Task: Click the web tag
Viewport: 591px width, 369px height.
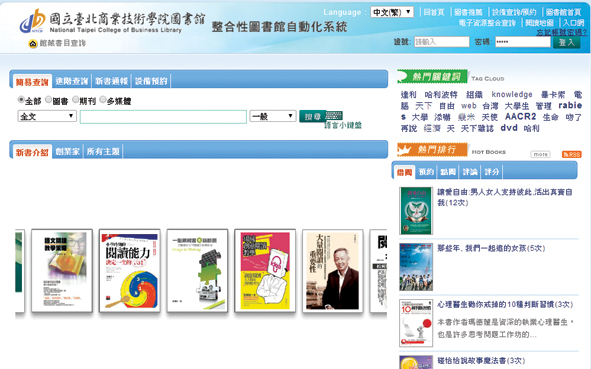Action: click(469, 106)
